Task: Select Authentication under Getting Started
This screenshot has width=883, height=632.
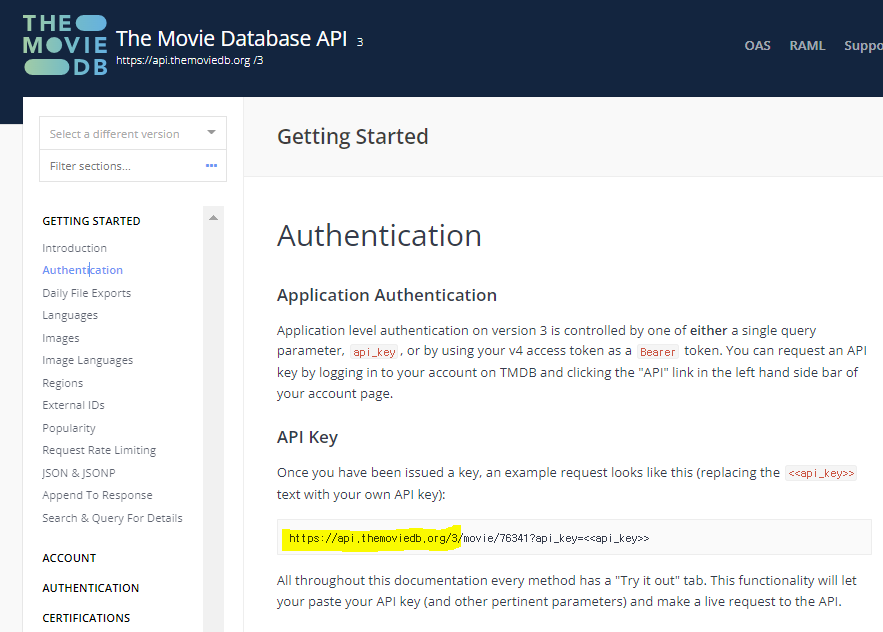Action: click(82, 270)
